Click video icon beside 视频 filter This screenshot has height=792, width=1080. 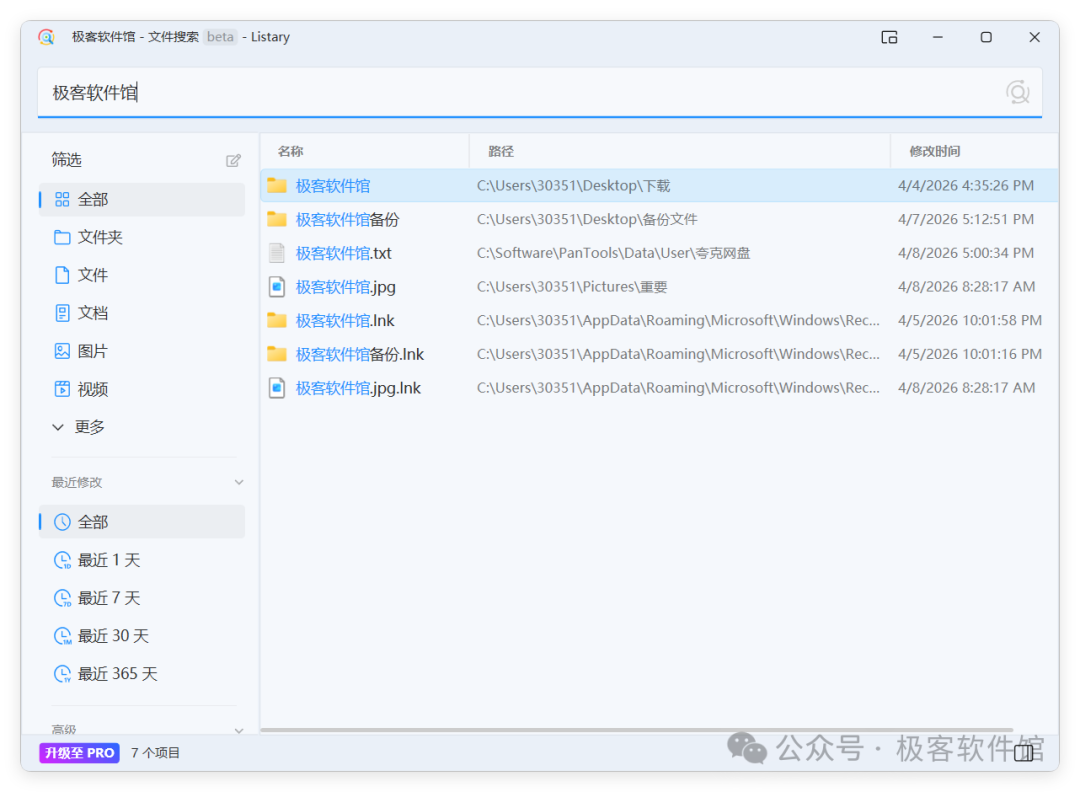(x=62, y=389)
